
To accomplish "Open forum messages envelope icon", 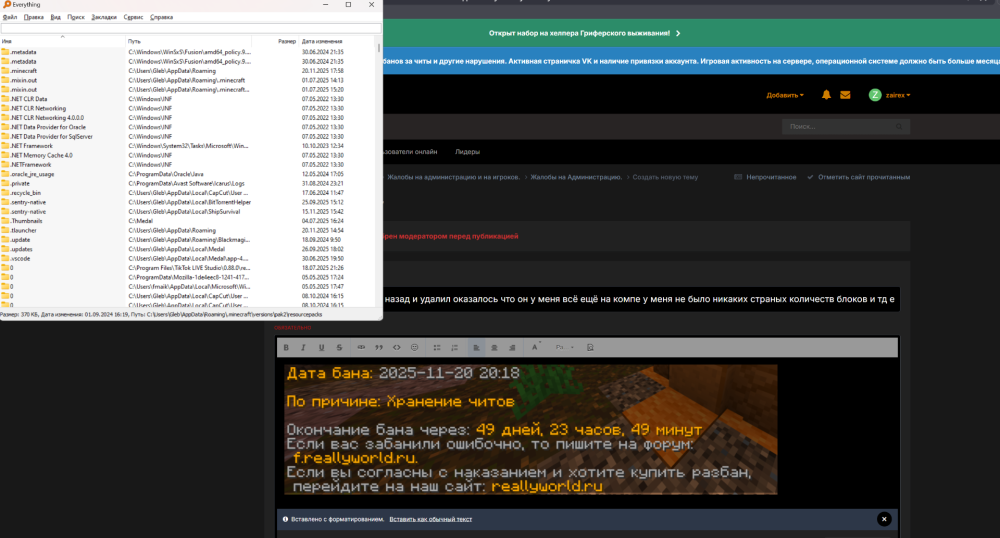I will coord(845,95).
